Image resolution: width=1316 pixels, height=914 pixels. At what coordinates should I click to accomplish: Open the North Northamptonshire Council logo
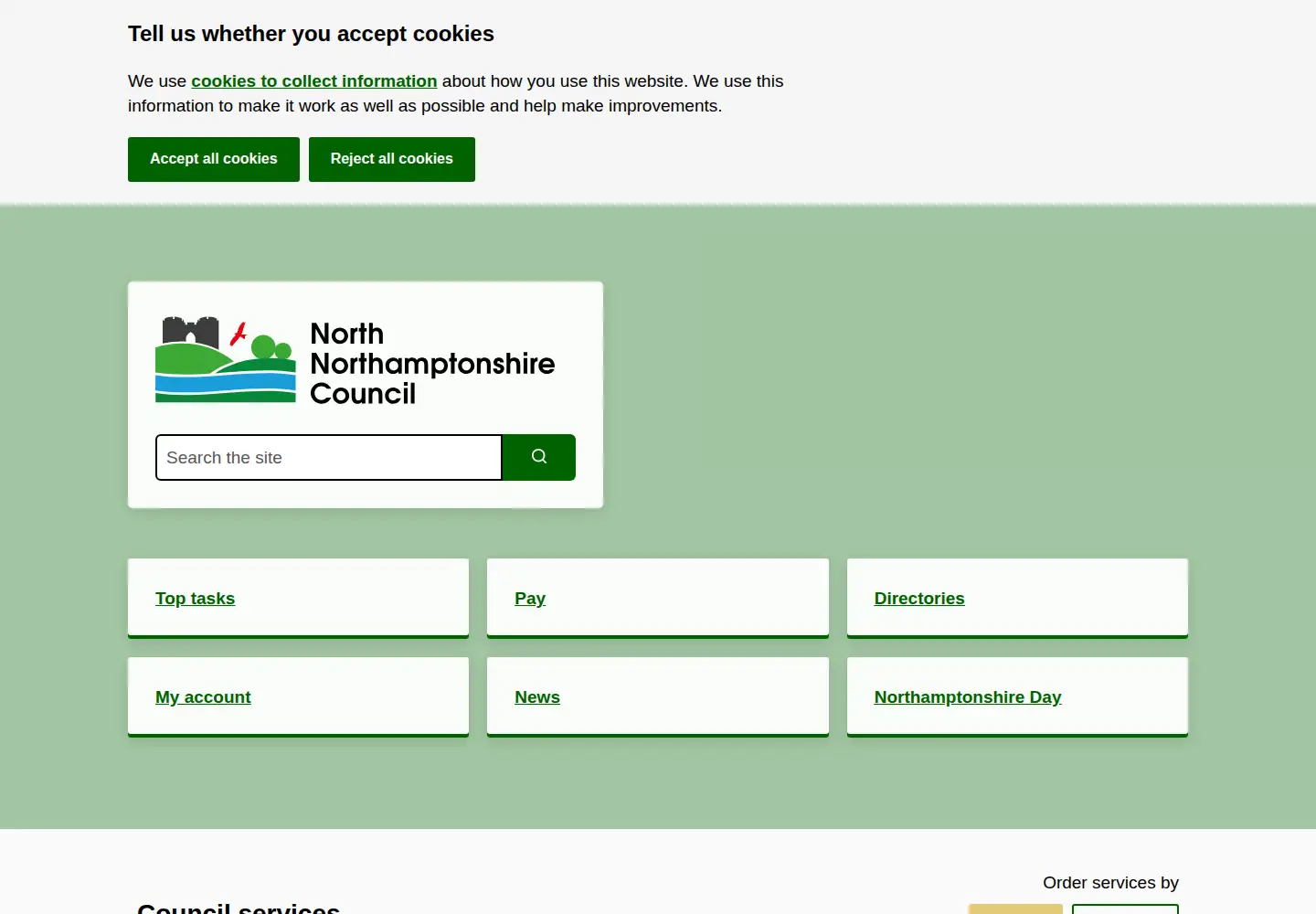click(x=356, y=360)
